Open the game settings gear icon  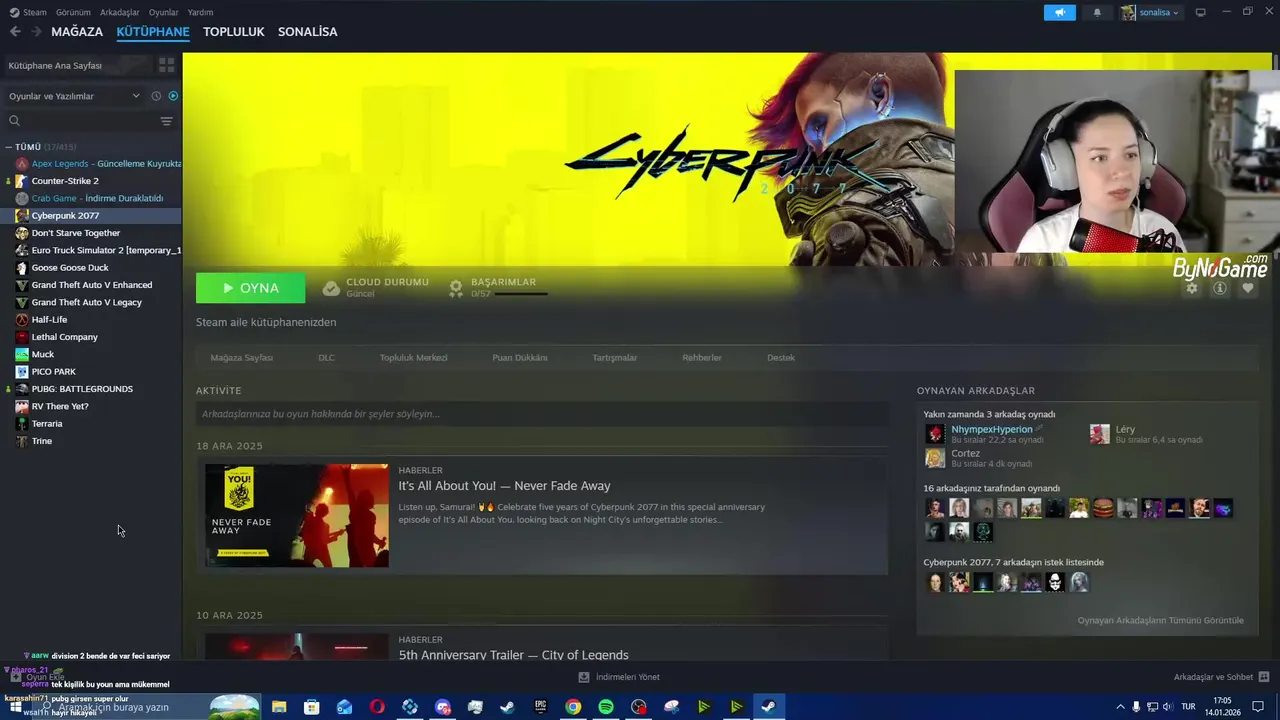pos(1191,288)
